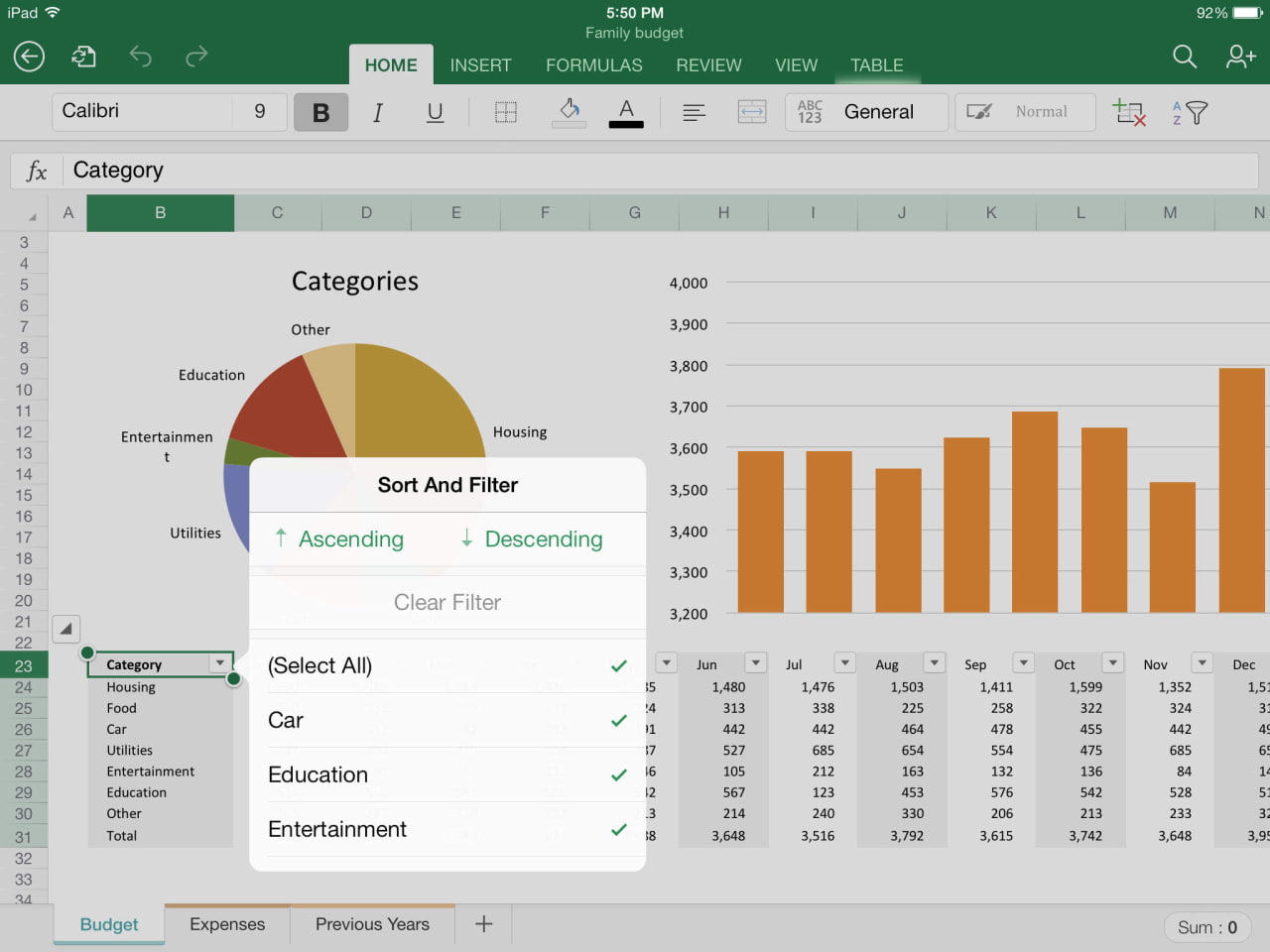Open the cell borders options
This screenshot has width=1270, height=952.
point(505,111)
